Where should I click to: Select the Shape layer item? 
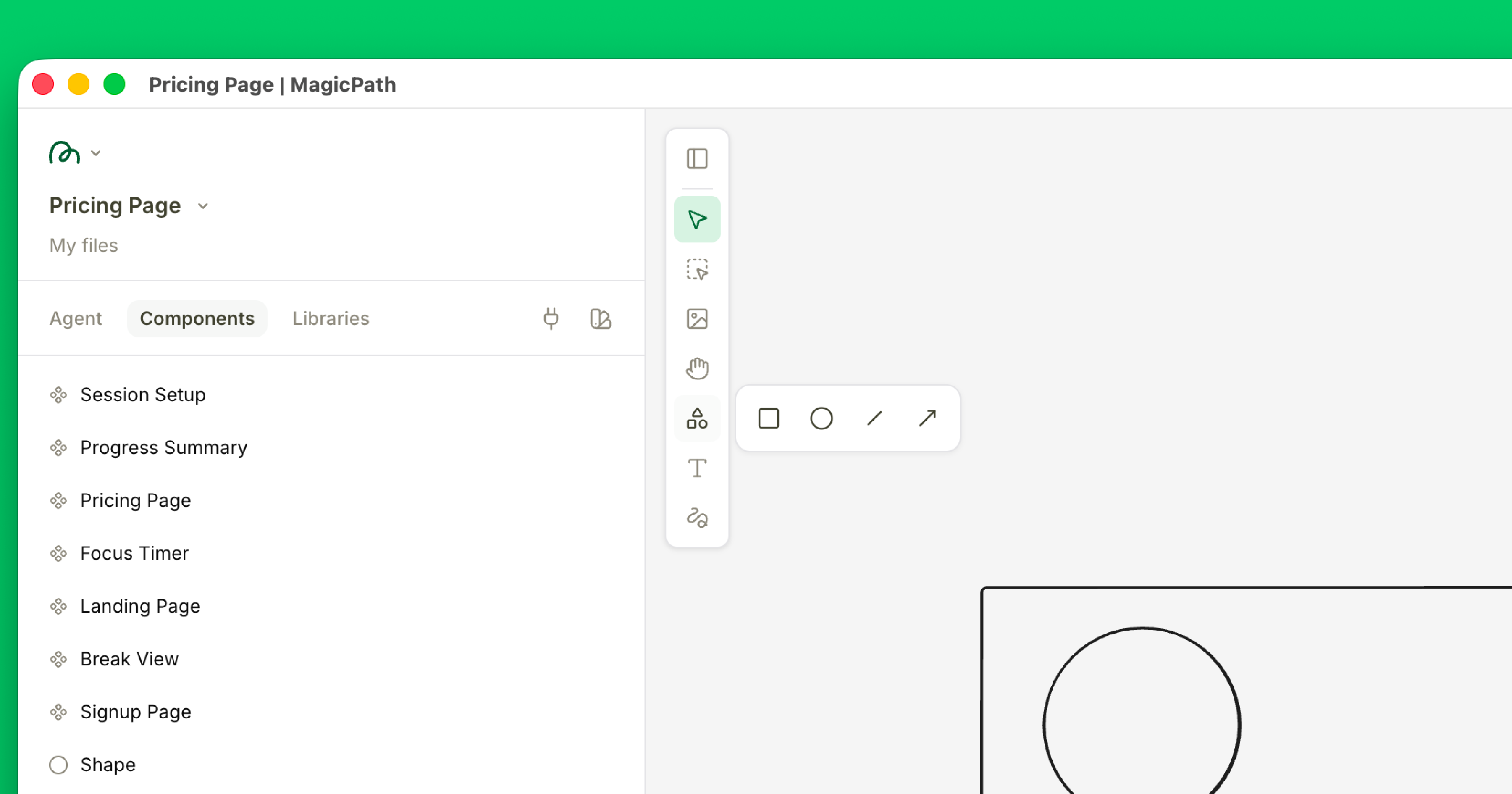pos(332,765)
